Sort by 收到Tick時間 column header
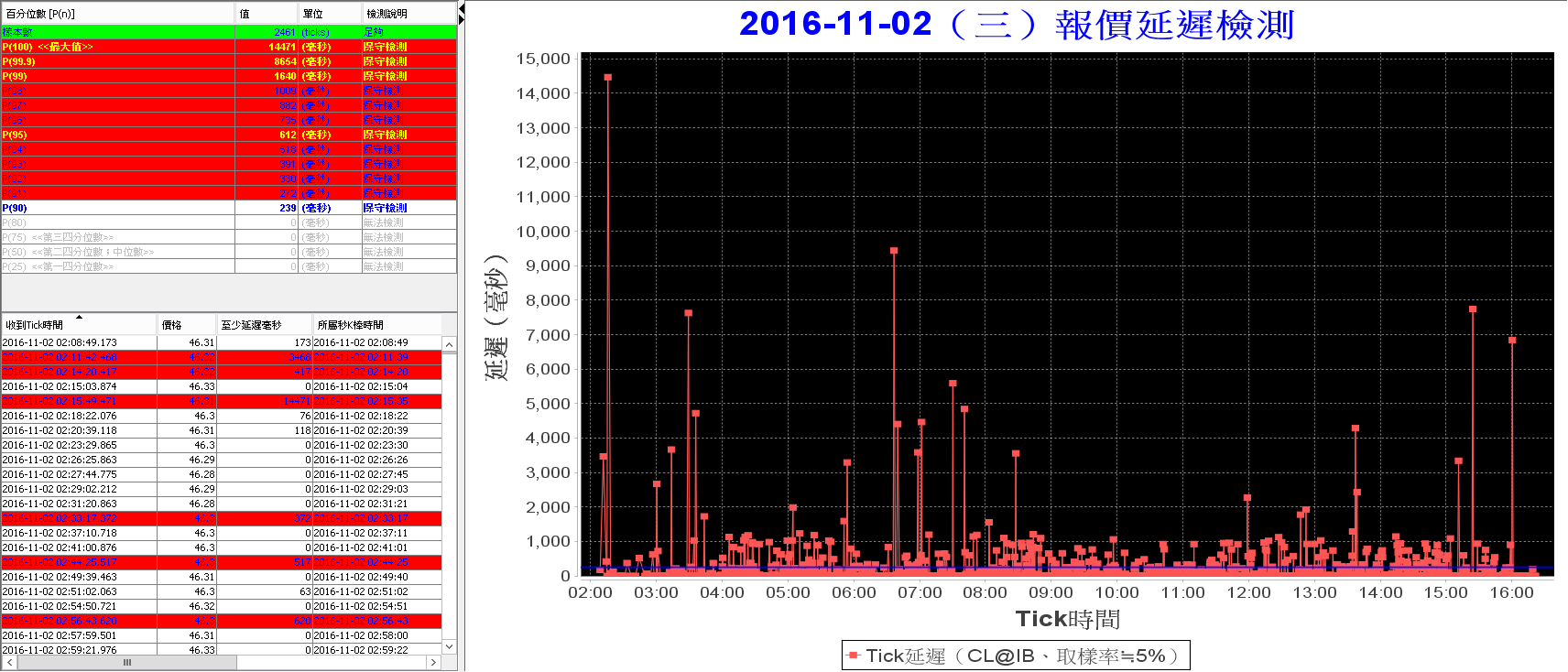The width and height of the screenshot is (1568, 672). (79, 324)
